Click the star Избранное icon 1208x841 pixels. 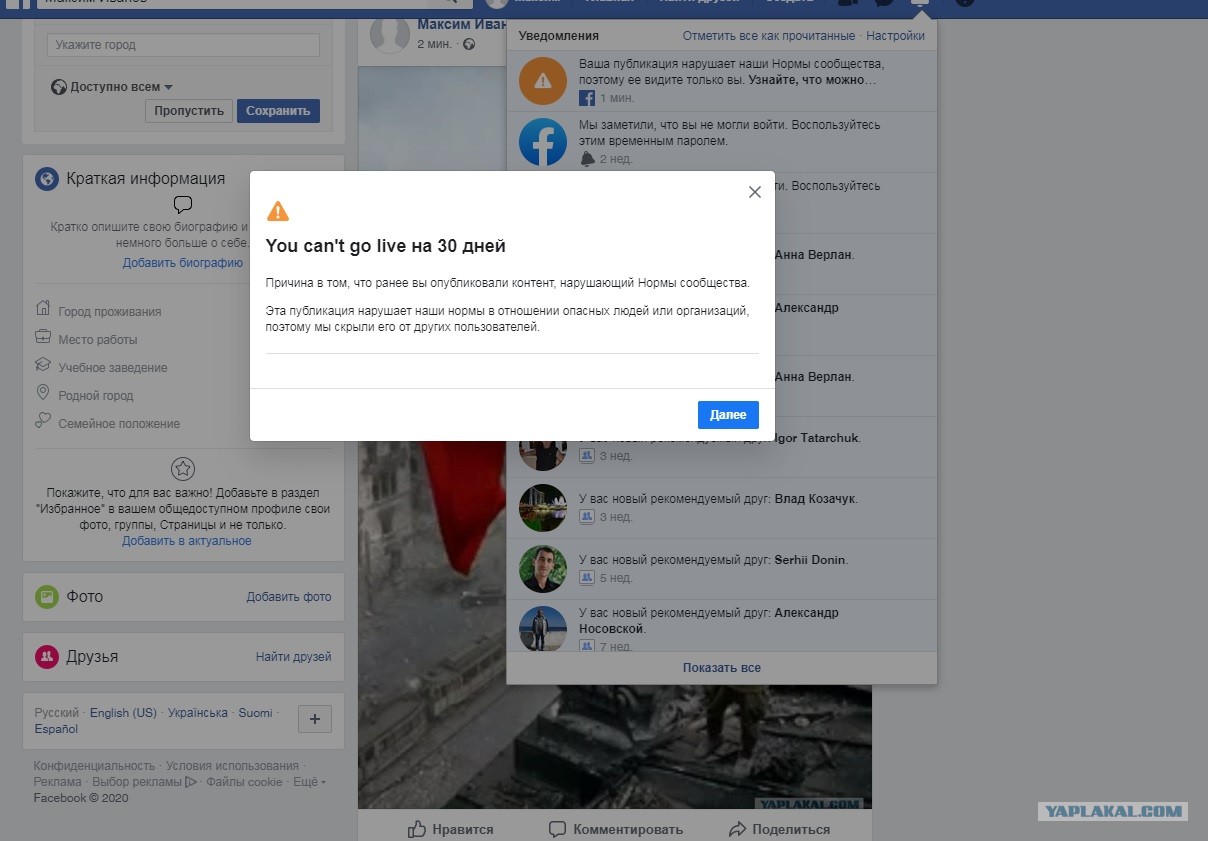(x=183, y=468)
